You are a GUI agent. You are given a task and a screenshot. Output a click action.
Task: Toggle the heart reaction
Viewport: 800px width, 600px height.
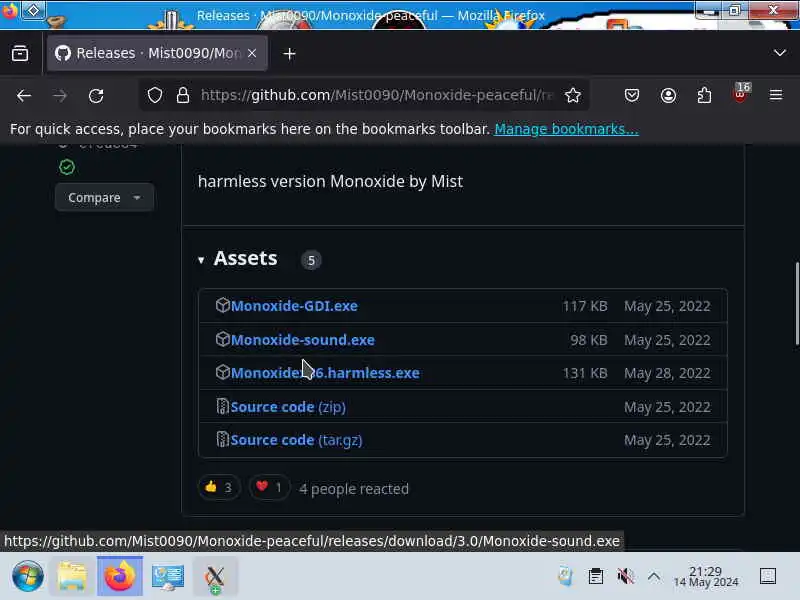coord(269,488)
